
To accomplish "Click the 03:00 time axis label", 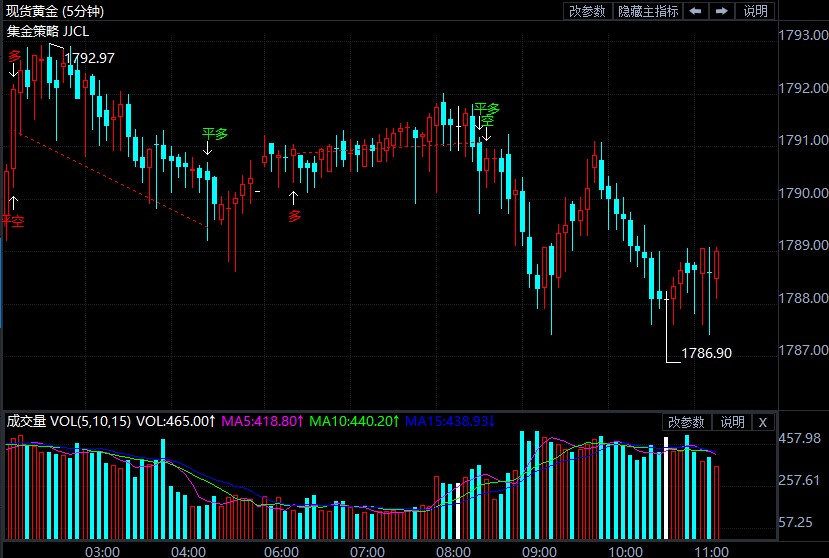I will coord(102,552).
